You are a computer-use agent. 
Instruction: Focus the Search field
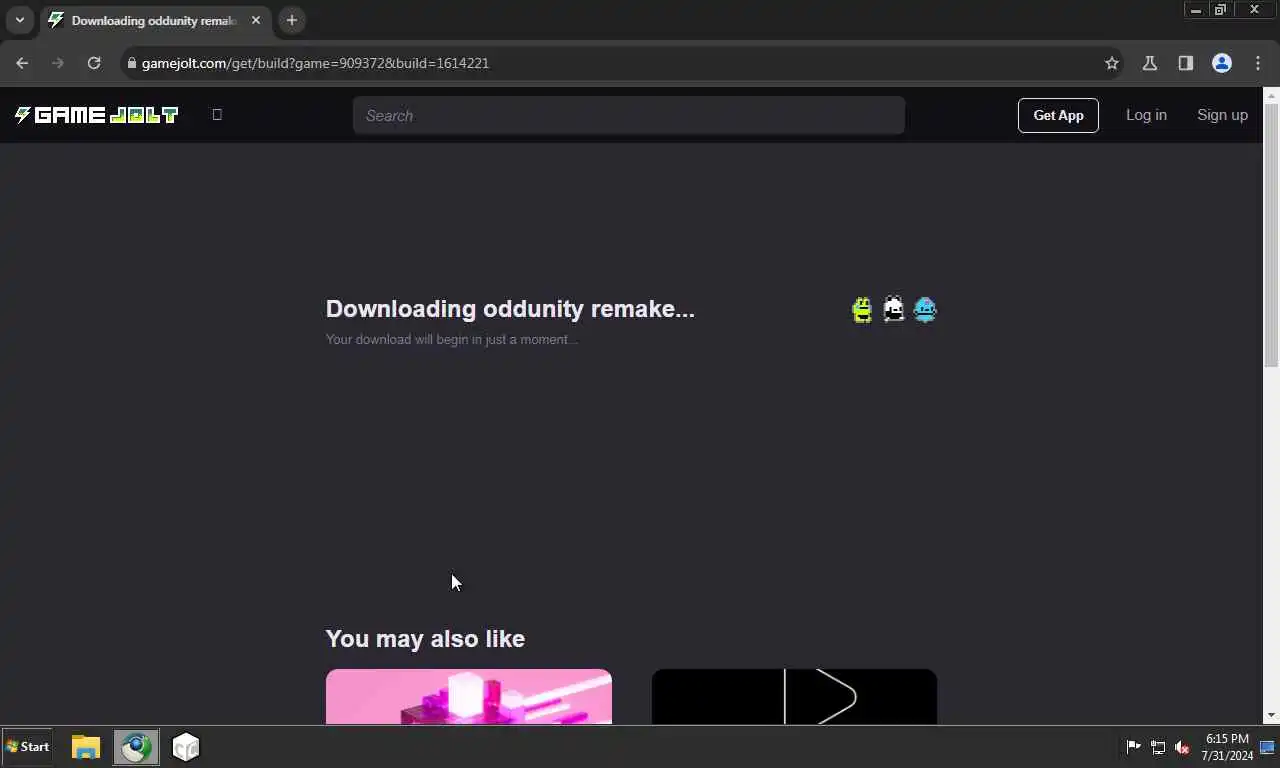(x=628, y=115)
